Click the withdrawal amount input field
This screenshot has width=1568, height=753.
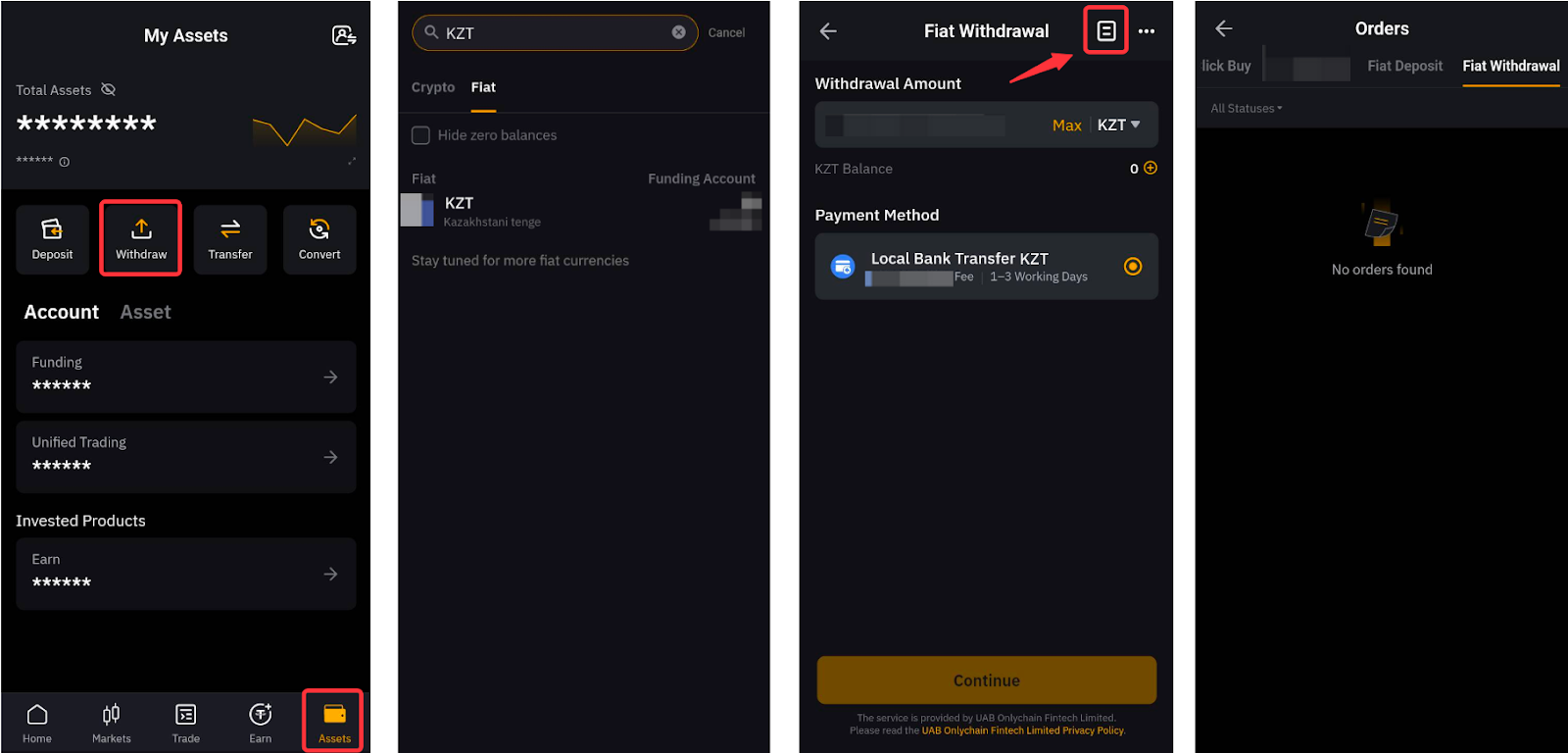pos(931,125)
